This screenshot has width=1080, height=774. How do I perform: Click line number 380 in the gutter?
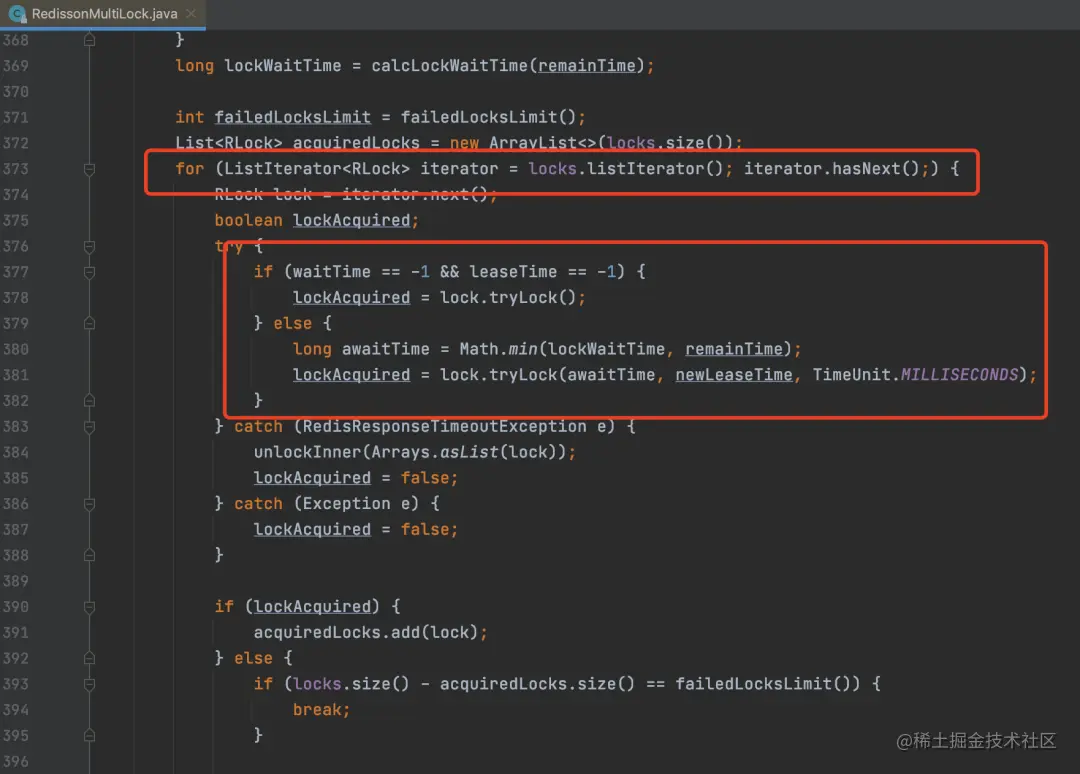15,349
